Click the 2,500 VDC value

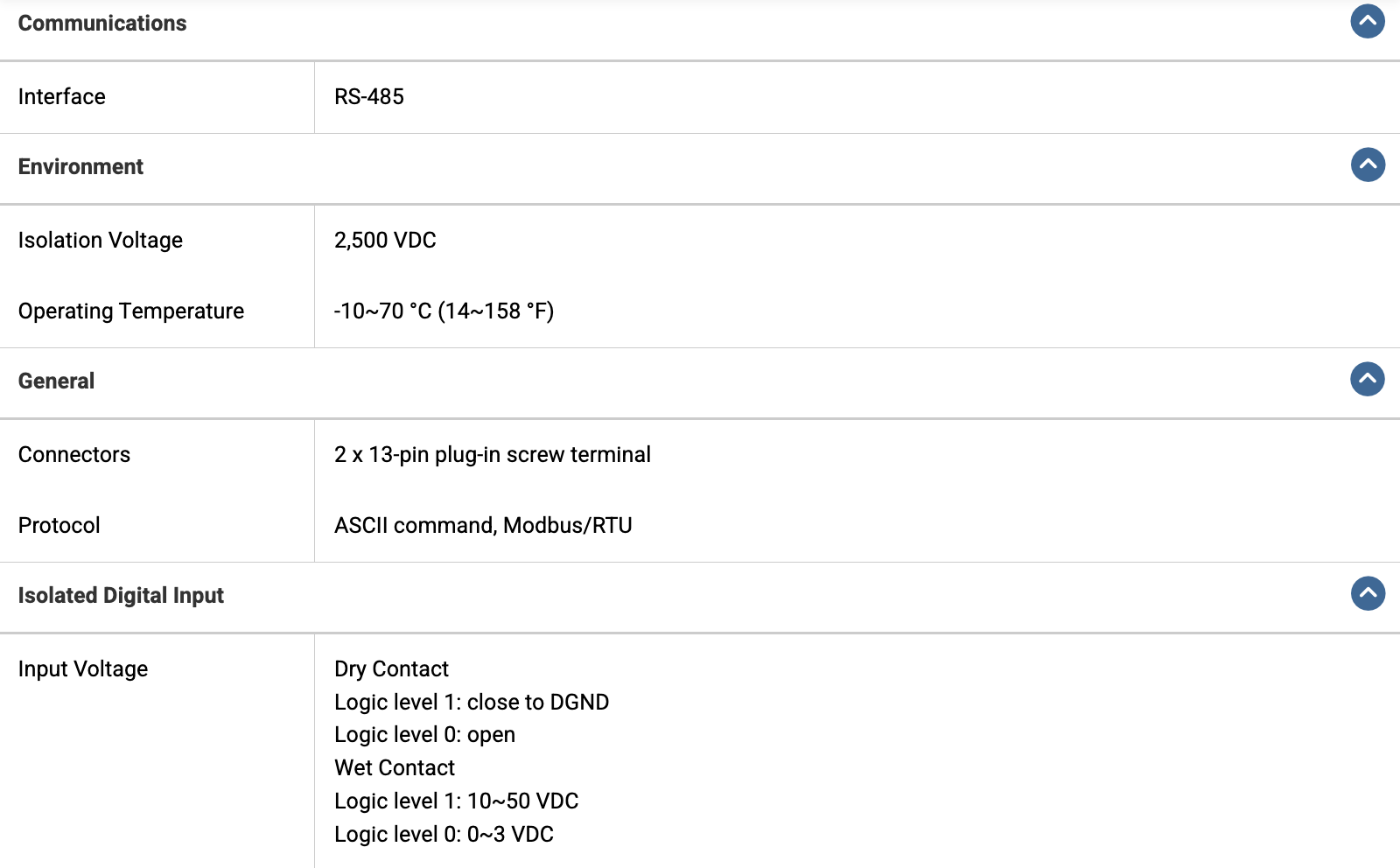click(385, 241)
